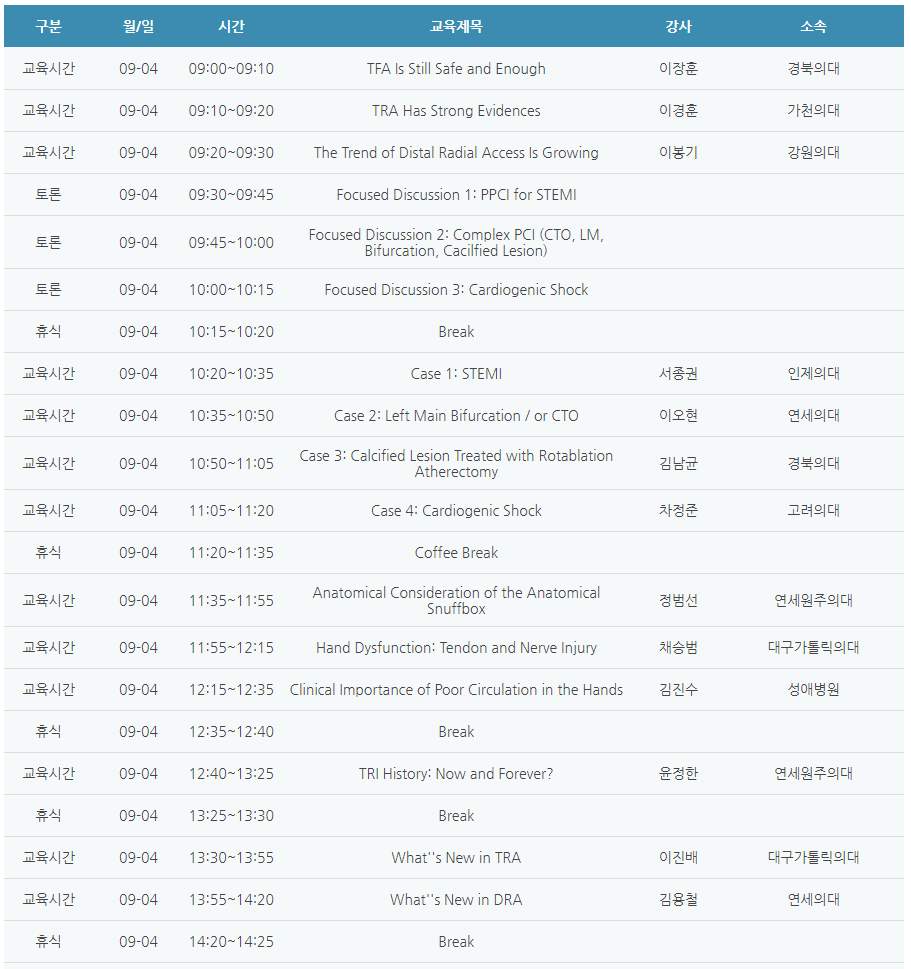Click lecturer name 이경훈
911x969 pixels.
(678, 111)
